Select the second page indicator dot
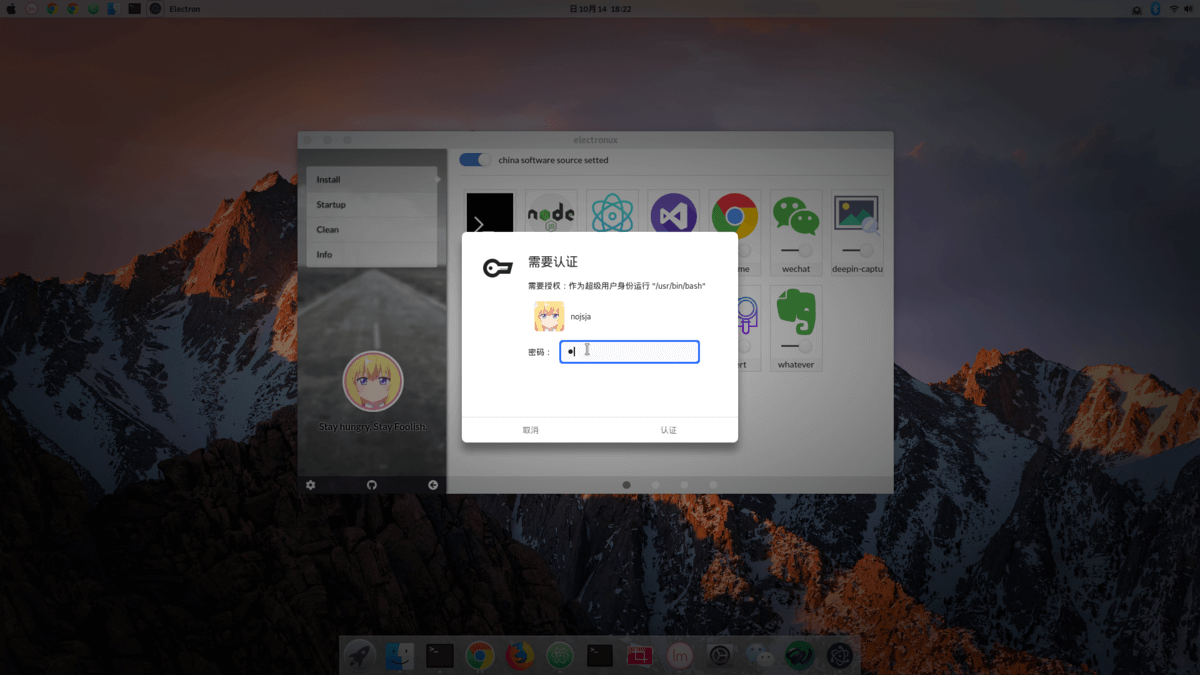This screenshot has height=675, width=1200. pos(655,484)
